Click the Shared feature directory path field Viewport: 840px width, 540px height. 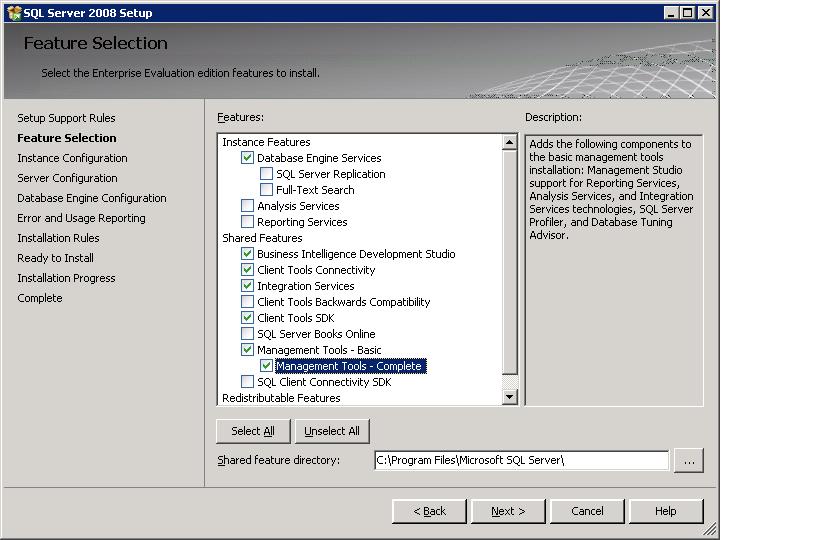(522, 460)
